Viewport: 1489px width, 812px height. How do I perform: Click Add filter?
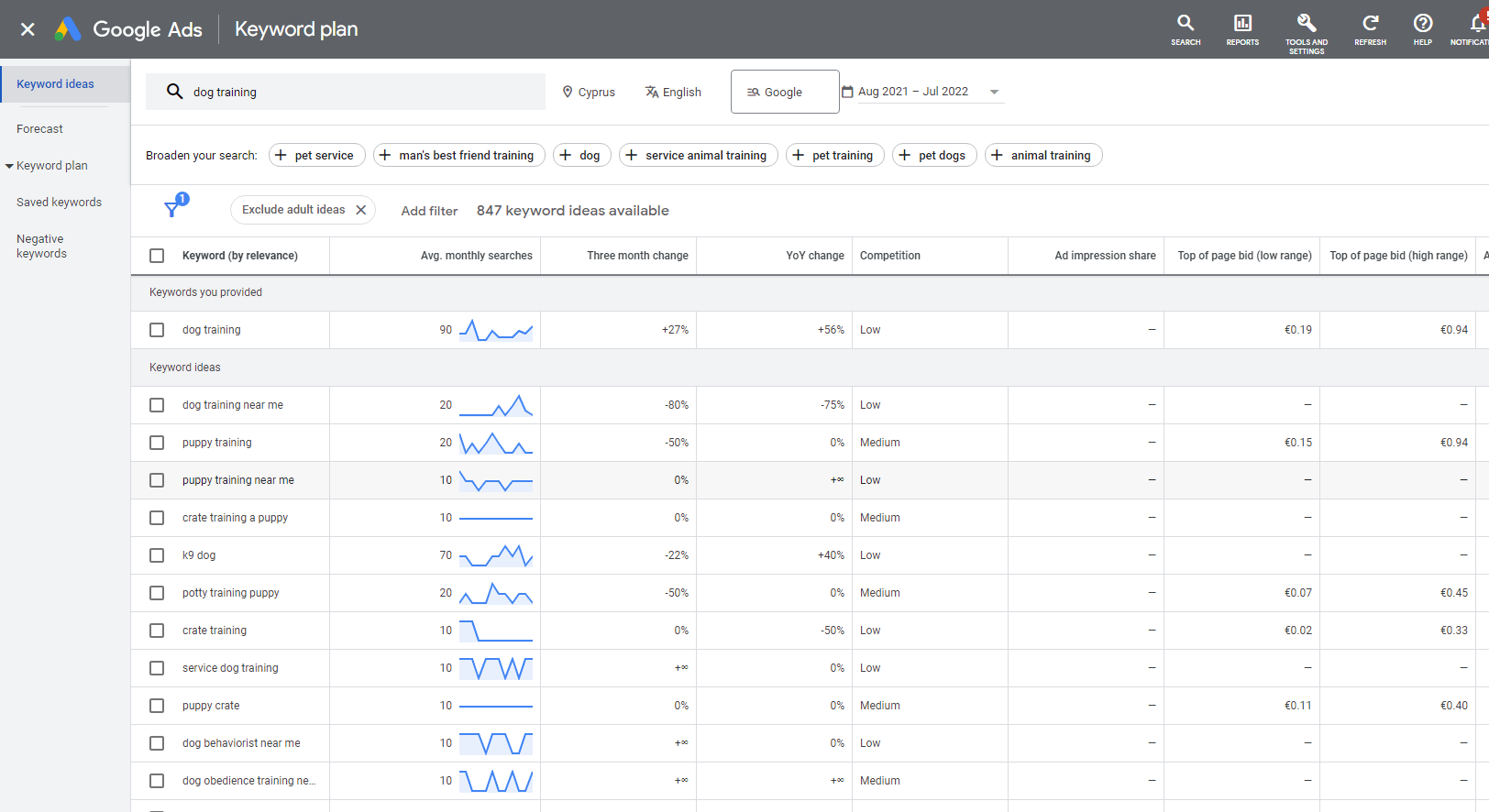pyautogui.click(x=429, y=211)
